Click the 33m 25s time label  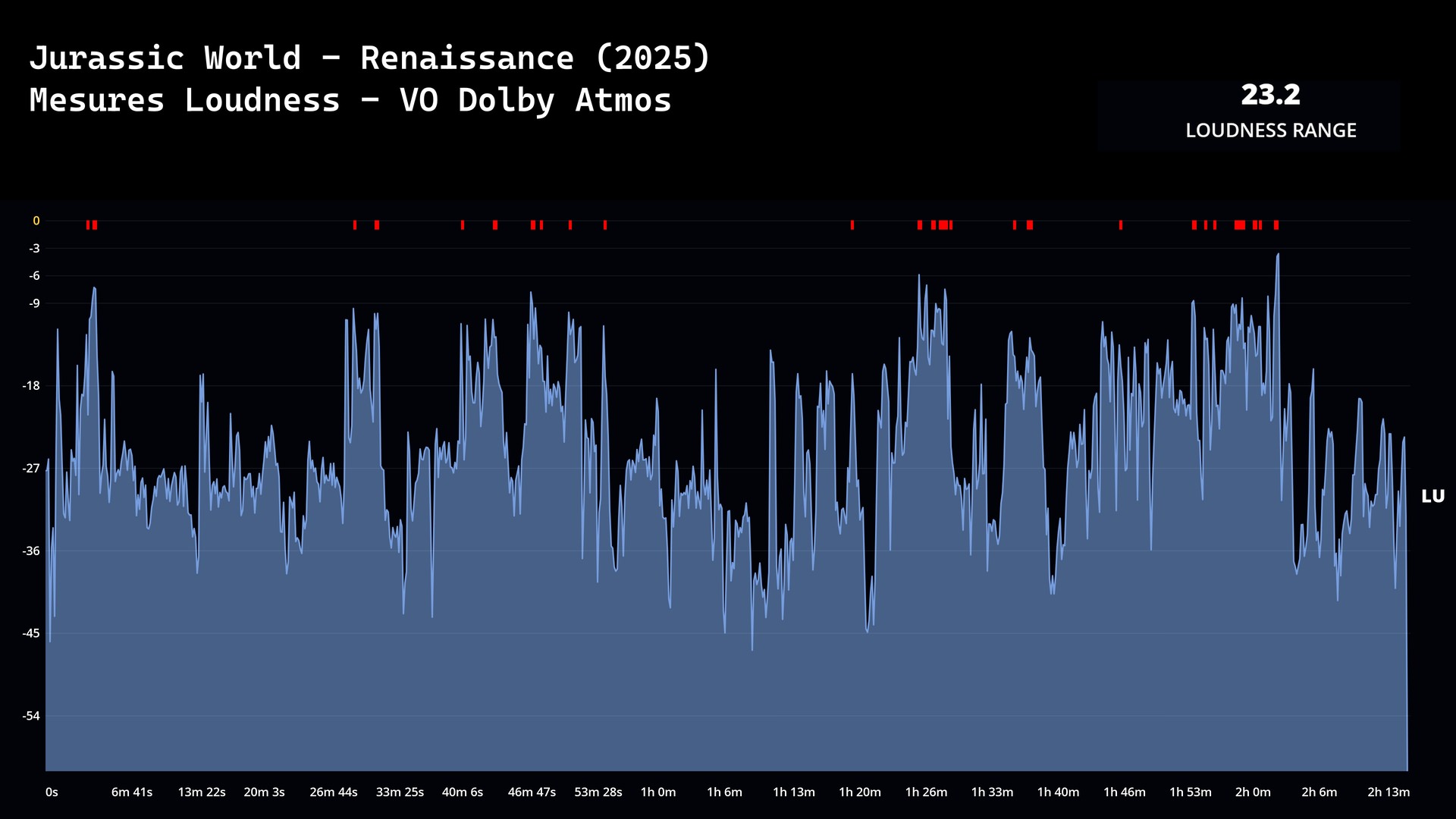click(400, 792)
